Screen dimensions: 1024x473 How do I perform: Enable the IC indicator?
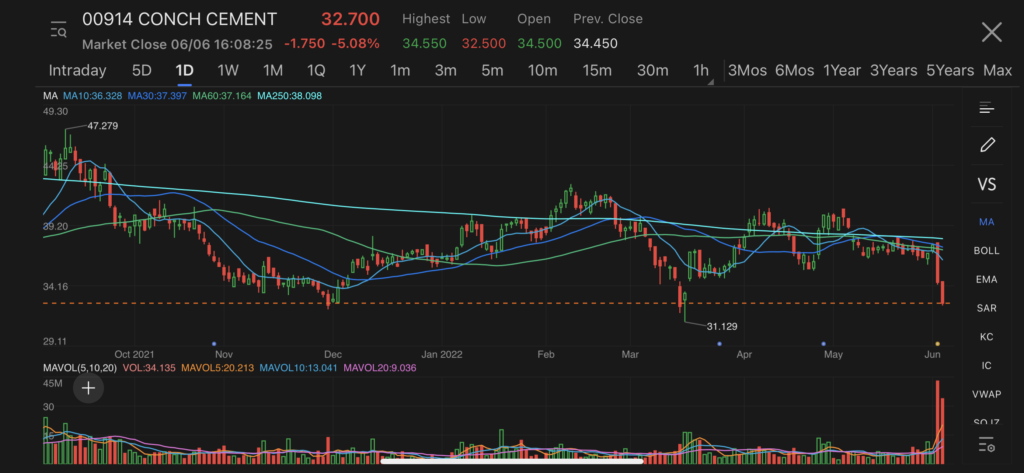(x=986, y=366)
